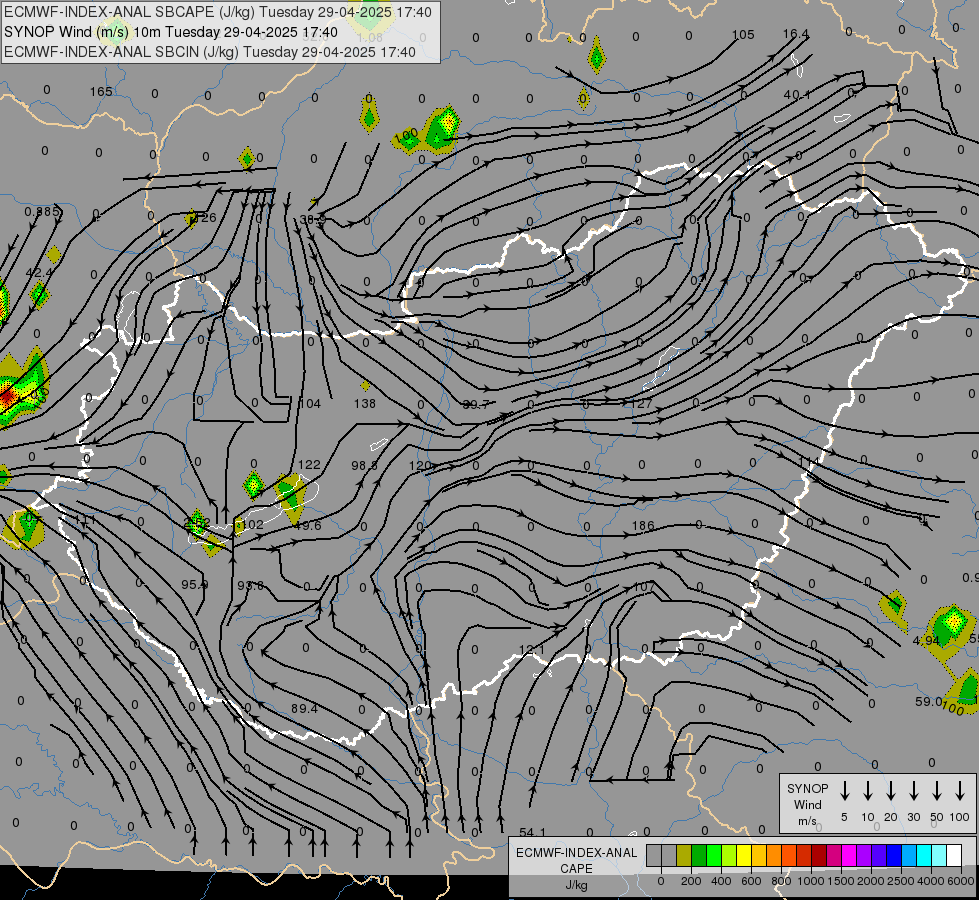The image size is (979, 900).
Task: Click the map value 104
Action: (310, 403)
